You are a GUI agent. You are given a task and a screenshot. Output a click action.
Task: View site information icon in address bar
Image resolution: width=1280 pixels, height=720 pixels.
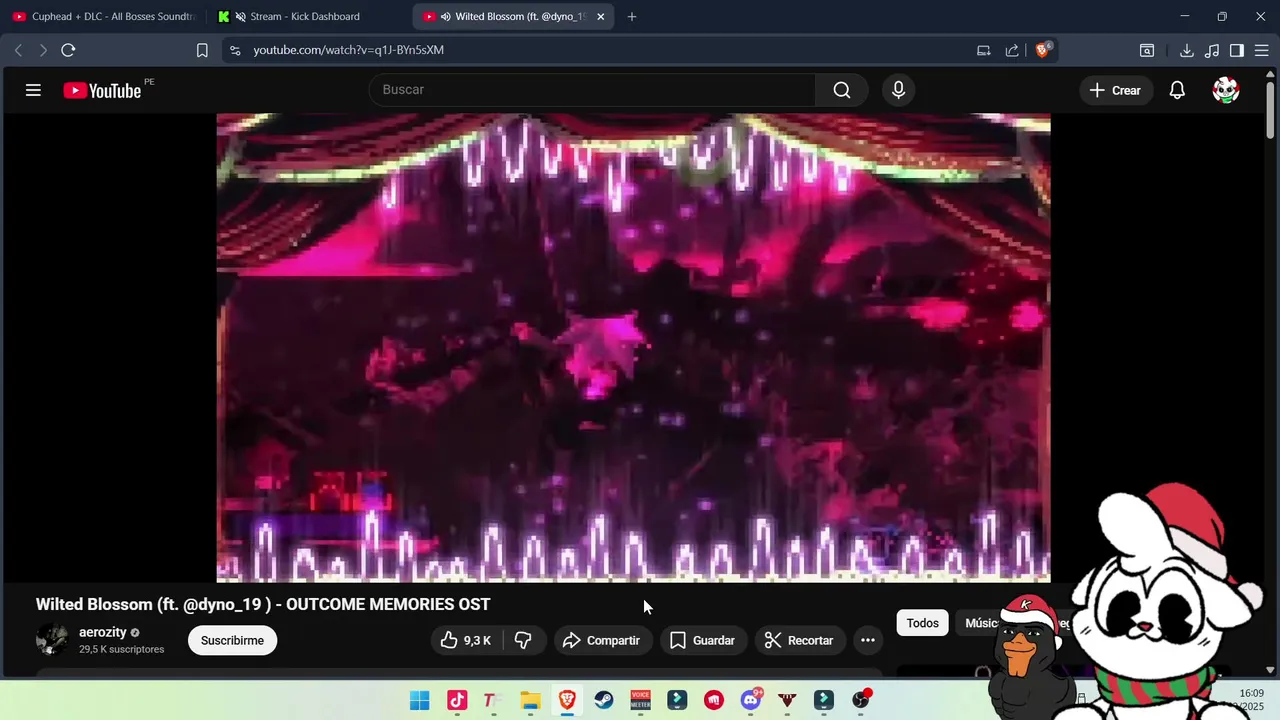click(235, 50)
